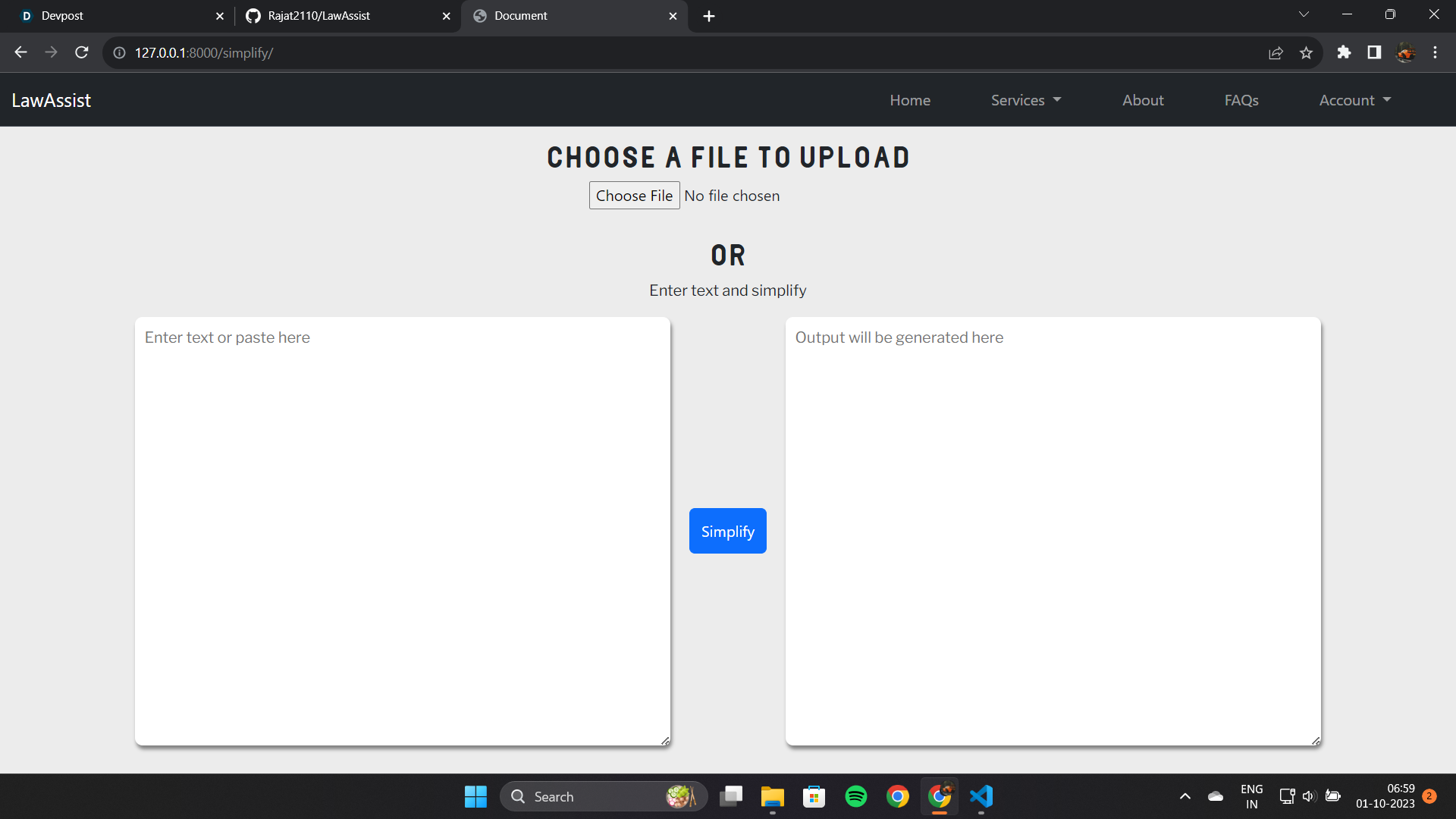Toggle the browser side panel icon
The width and height of the screenshot is (1456, 819).
[1374, 52]
